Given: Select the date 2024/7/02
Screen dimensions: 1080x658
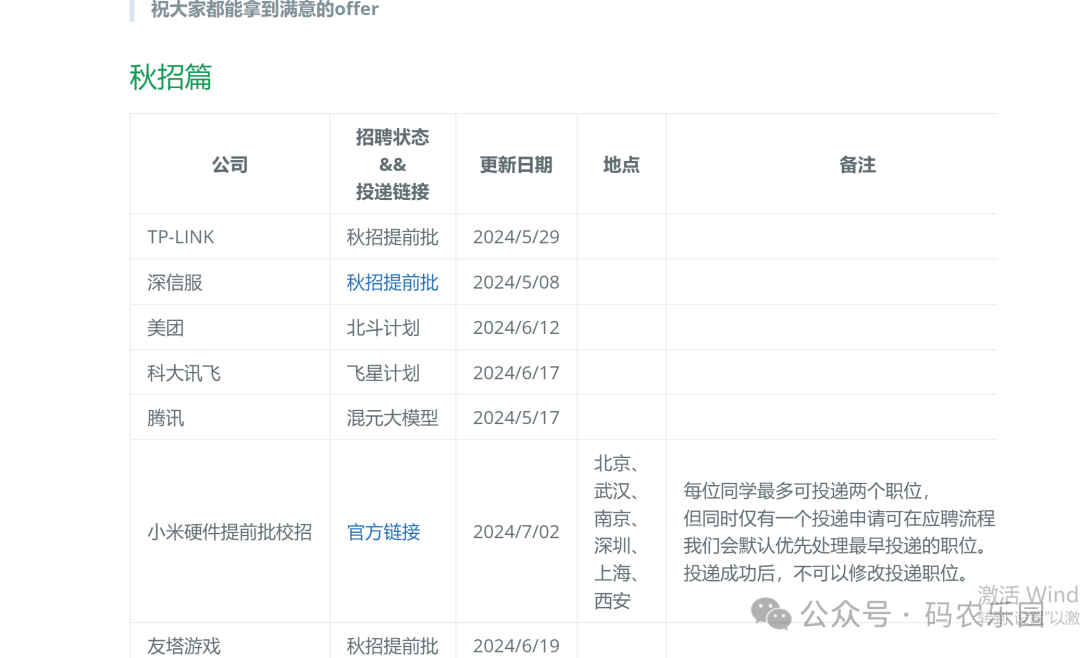Looking at the screenshot, I should (516, 532).
